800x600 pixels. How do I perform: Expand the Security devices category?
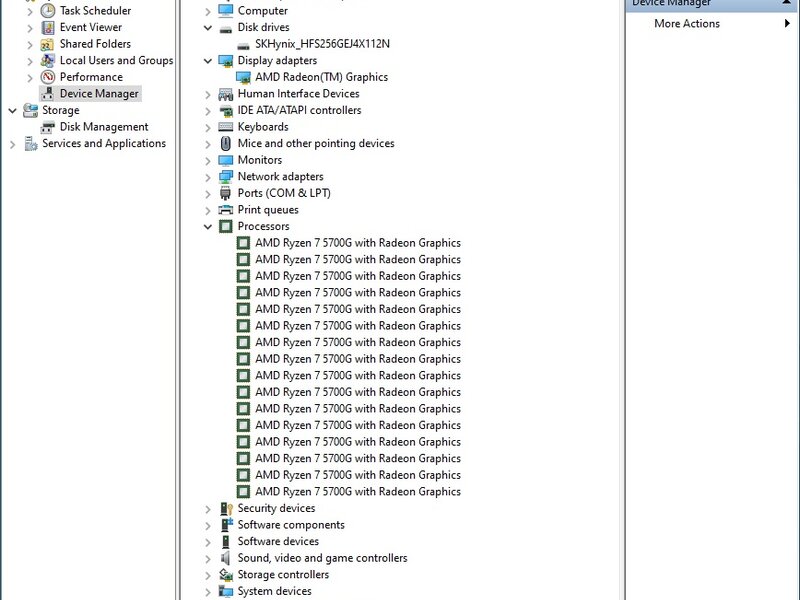point(208,509)
